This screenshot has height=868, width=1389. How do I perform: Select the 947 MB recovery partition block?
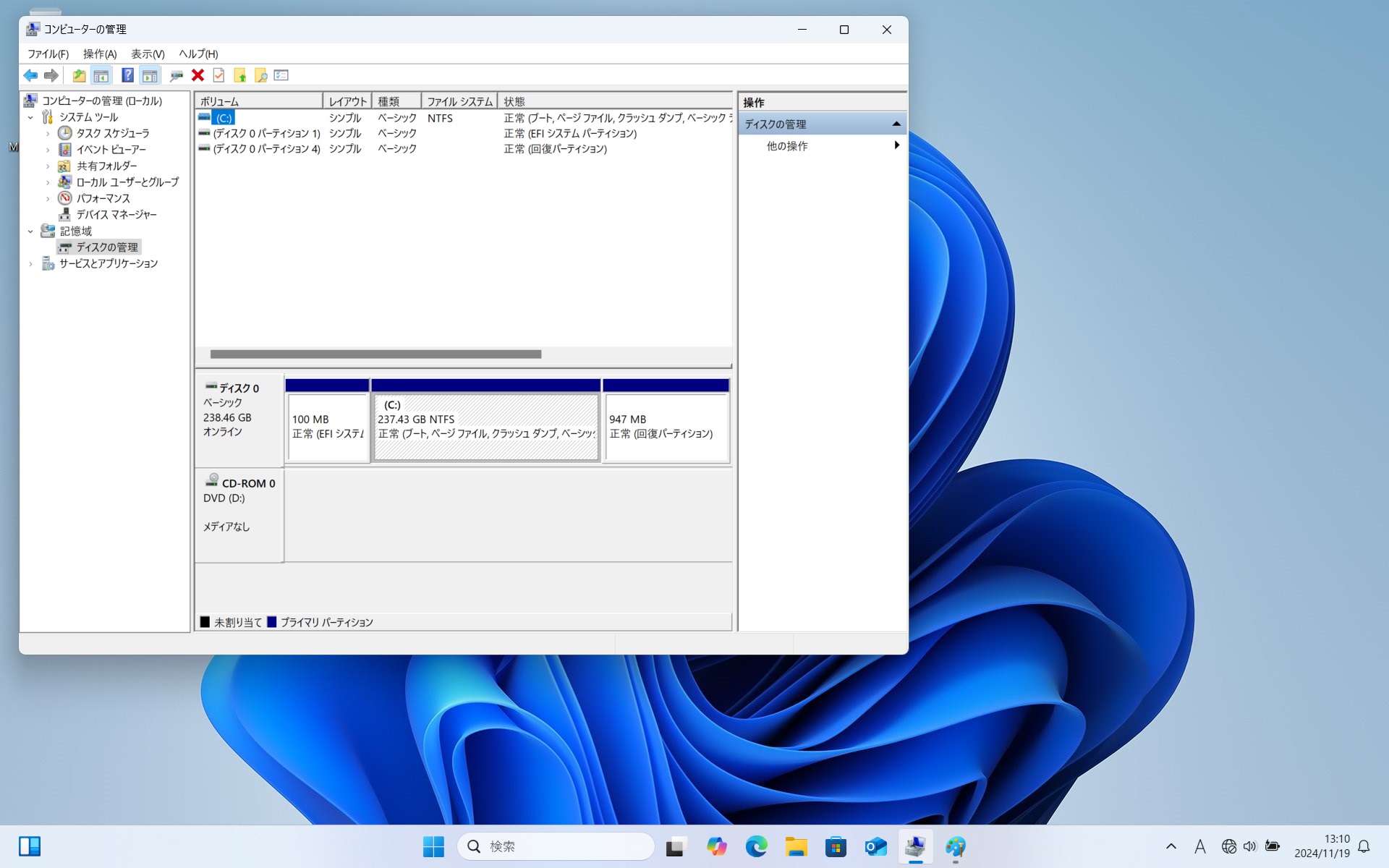click(x=666, y=421)
